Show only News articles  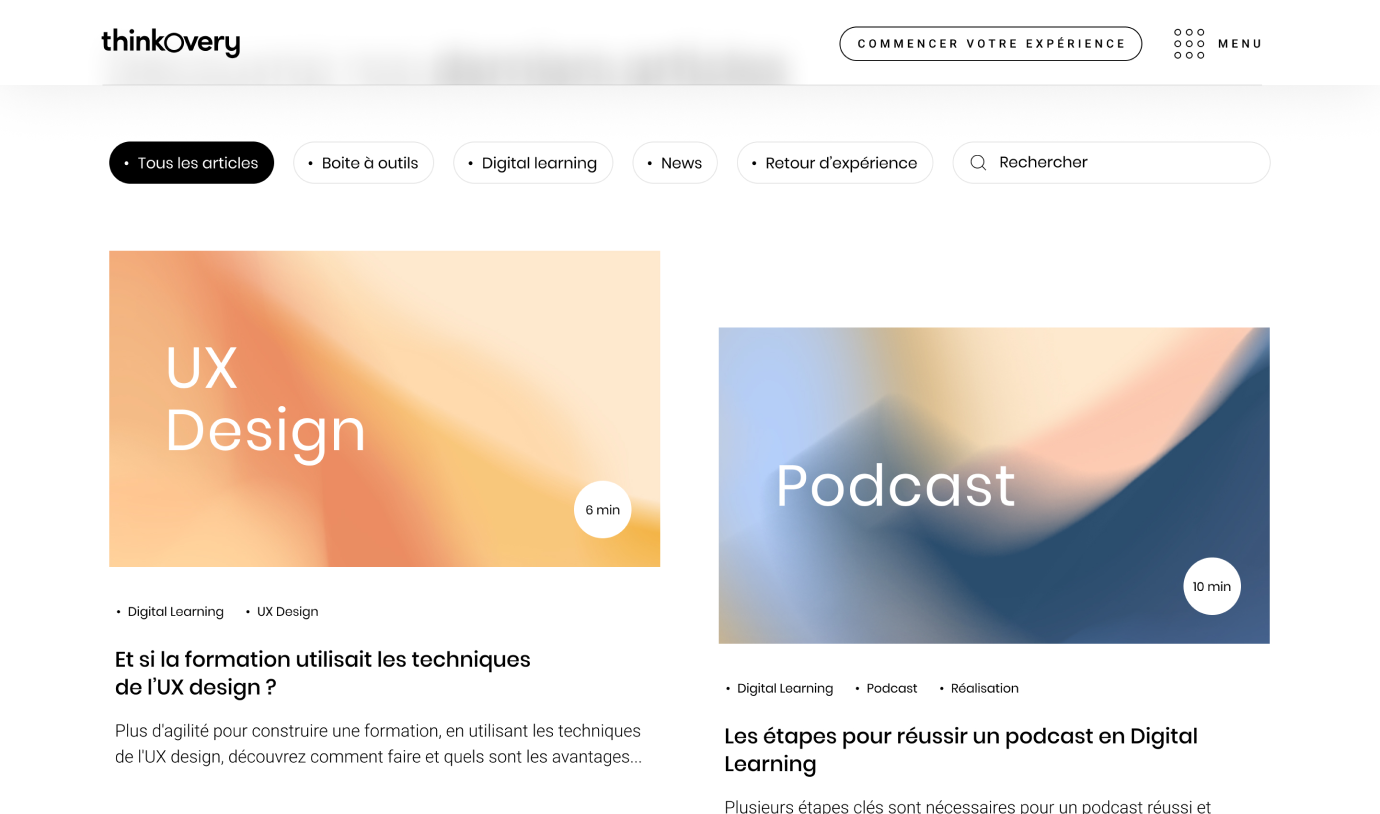(675, 163)
